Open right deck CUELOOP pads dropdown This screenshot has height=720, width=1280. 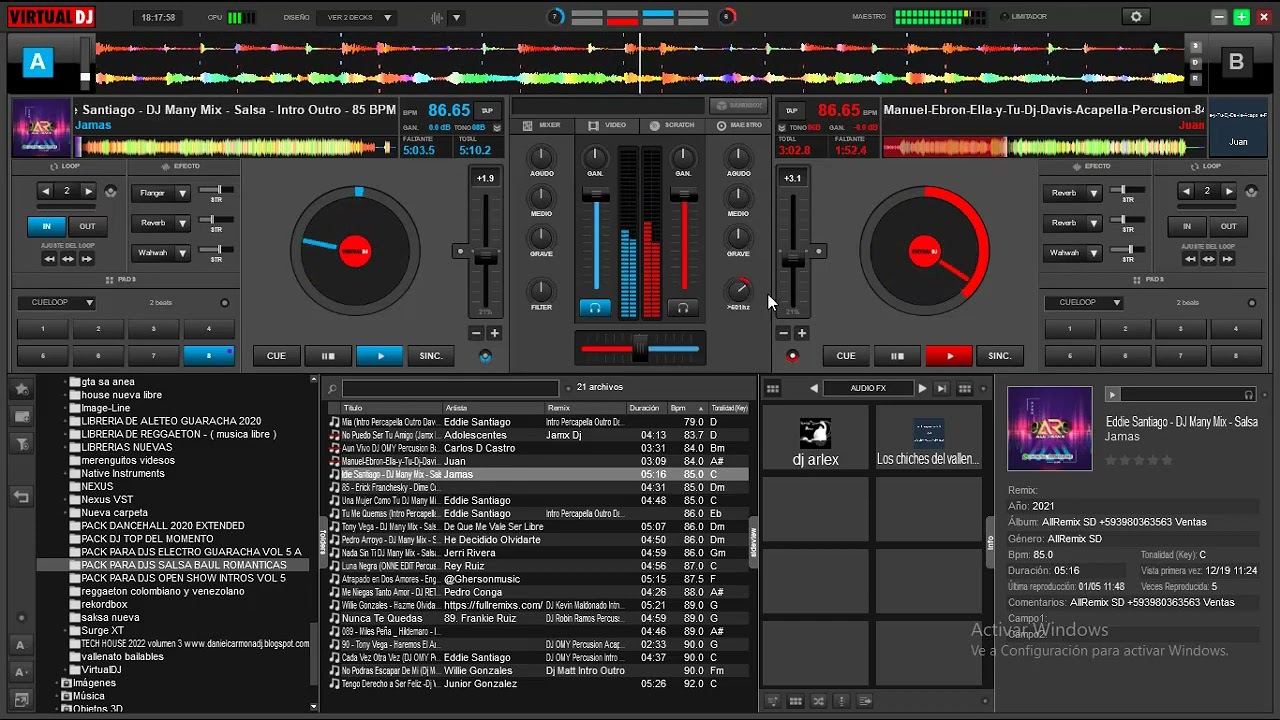pyautogui.click(x=1083, y=302)
